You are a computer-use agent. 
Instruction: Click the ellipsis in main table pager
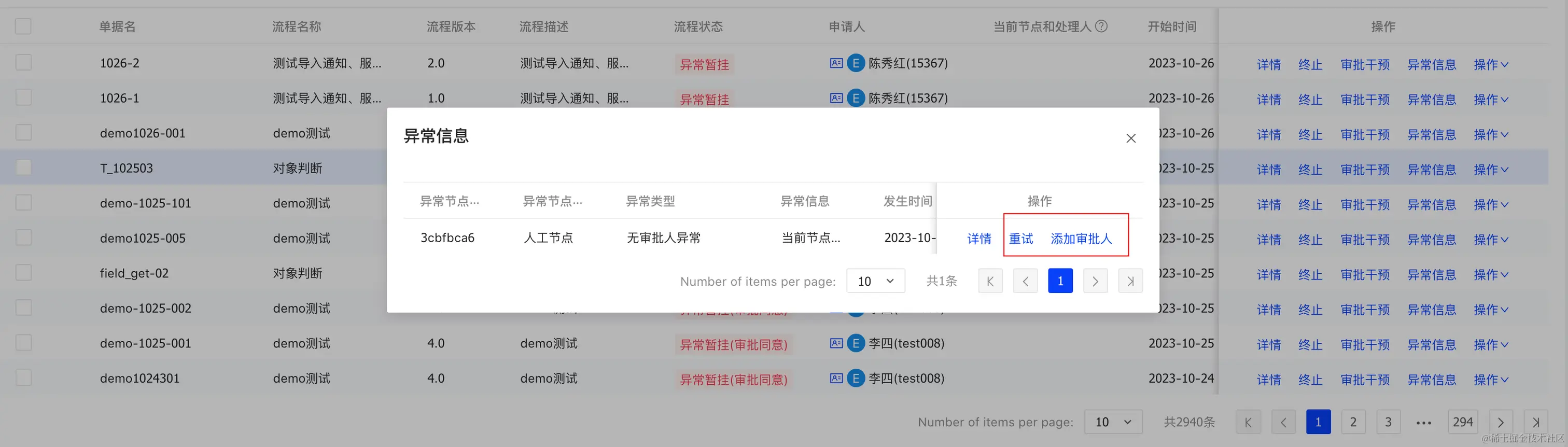tap(1423, 422)
